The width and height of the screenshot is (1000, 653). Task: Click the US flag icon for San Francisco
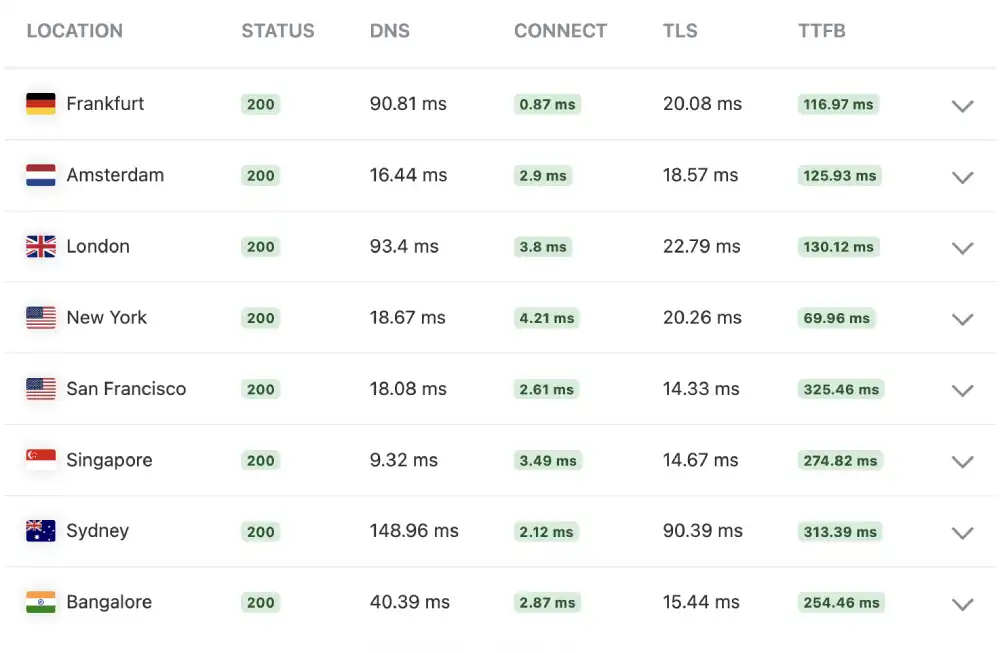(x=40, y=389)
